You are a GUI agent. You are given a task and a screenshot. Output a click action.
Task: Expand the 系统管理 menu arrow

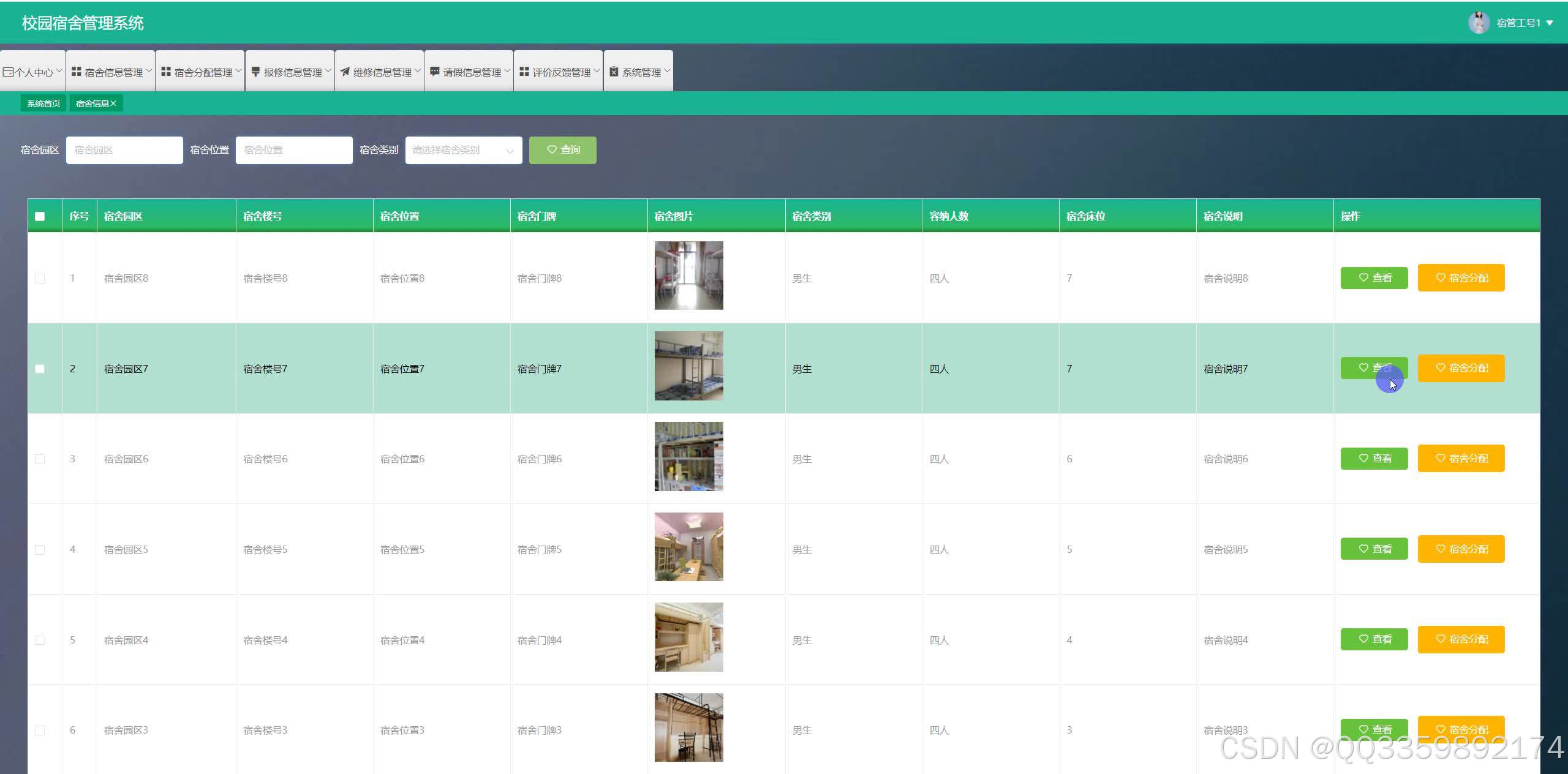pos(667,71)
